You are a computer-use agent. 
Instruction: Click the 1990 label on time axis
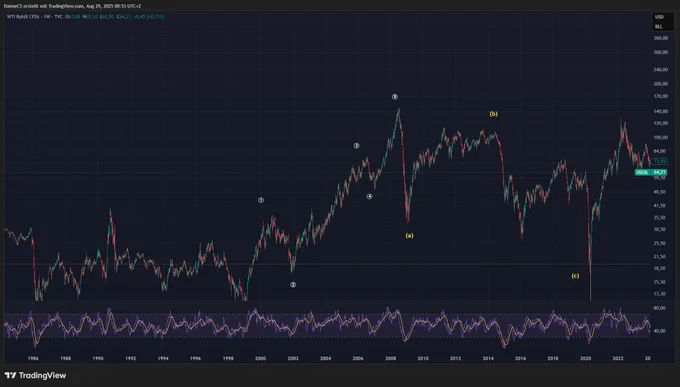tap(98, 358)
